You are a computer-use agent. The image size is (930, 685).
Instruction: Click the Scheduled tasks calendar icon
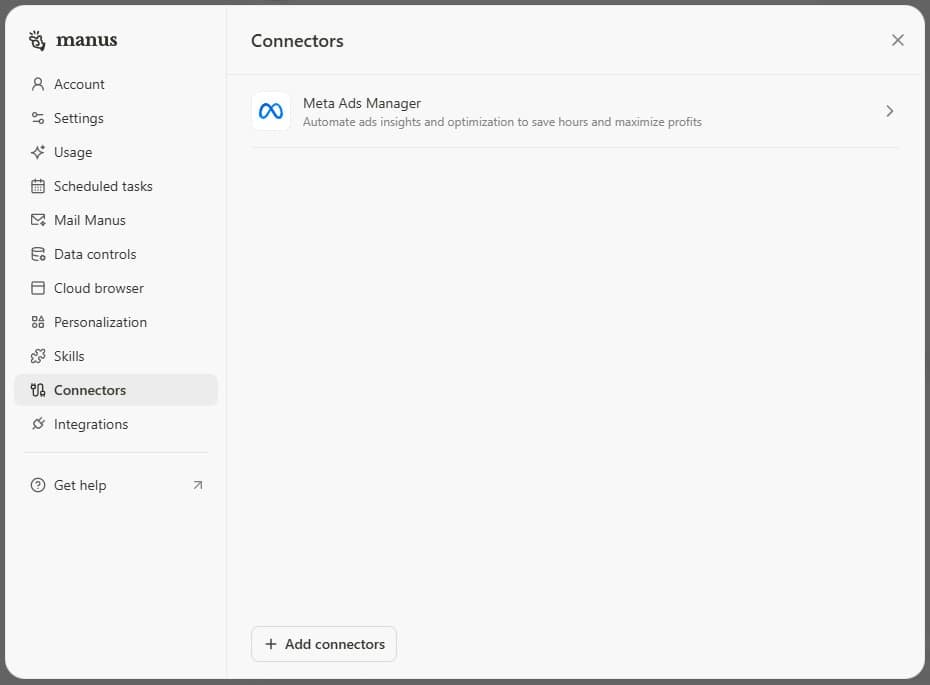pyautogui.click(x=38, y=186)
